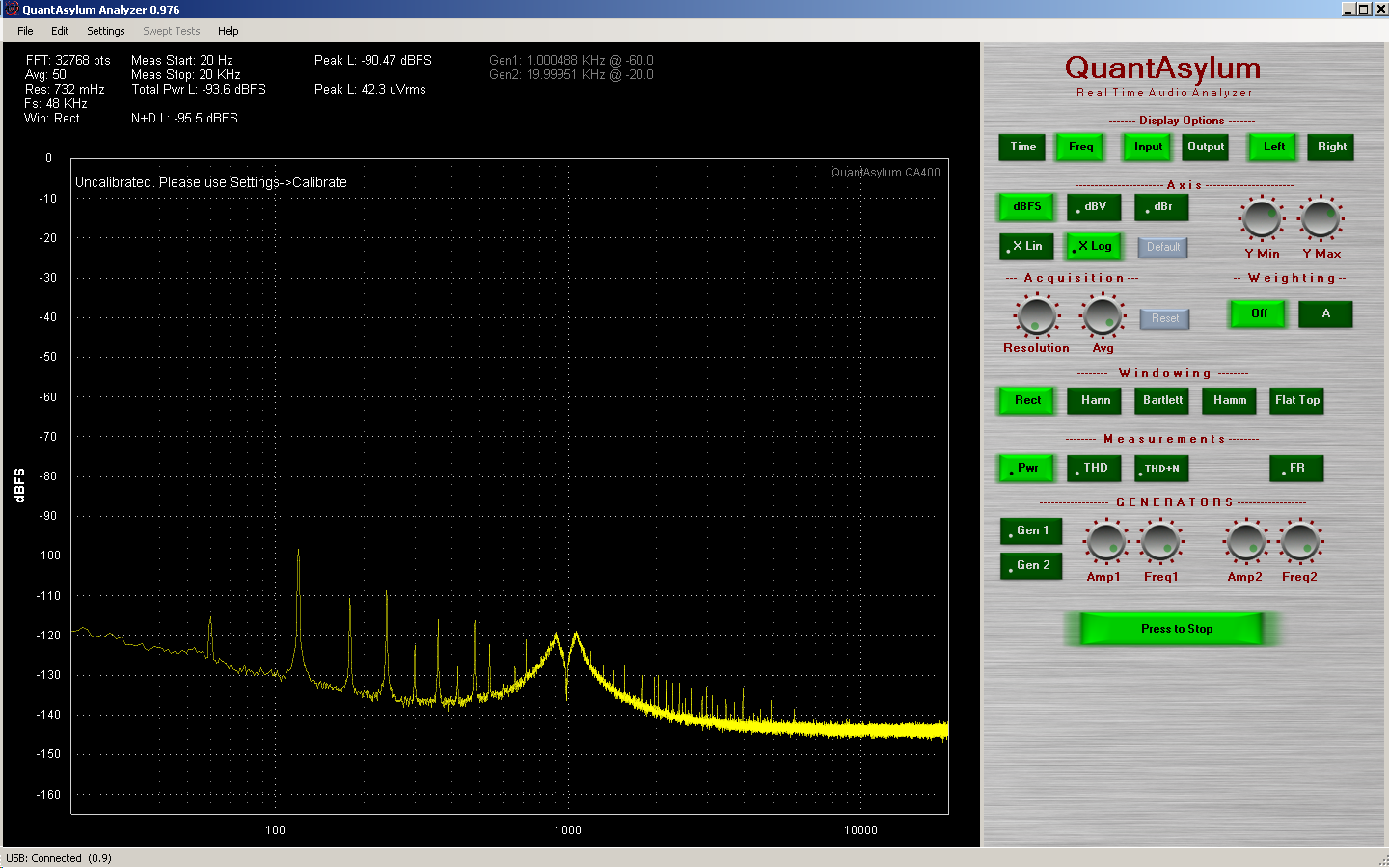Image resolution: width=1389 pixels, height=868 pixels.
Task: Click the 'Gen2: 19.99951 KHz' readout
Action: tap(571, 74)
